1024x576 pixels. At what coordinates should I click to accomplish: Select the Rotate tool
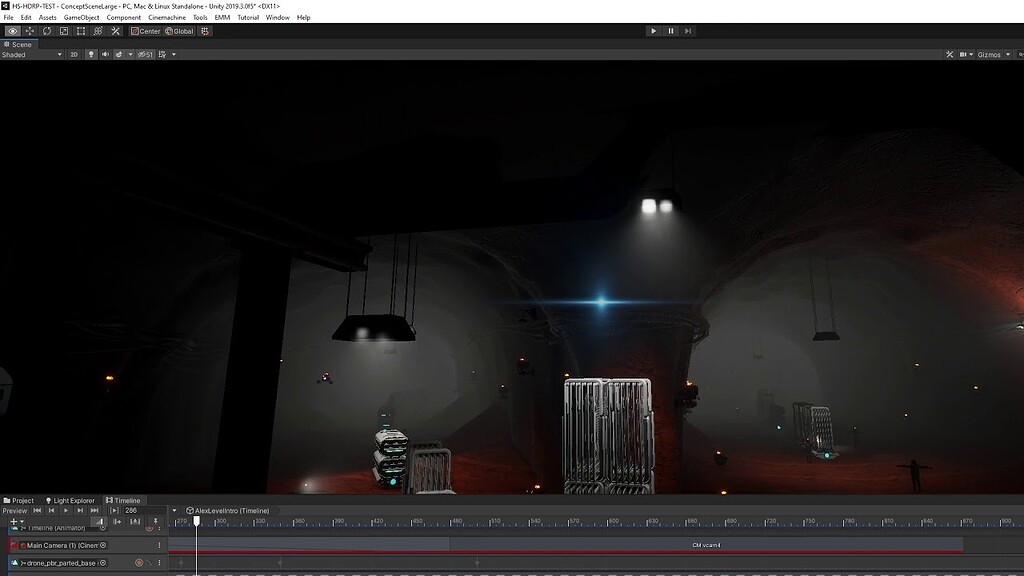46,31
